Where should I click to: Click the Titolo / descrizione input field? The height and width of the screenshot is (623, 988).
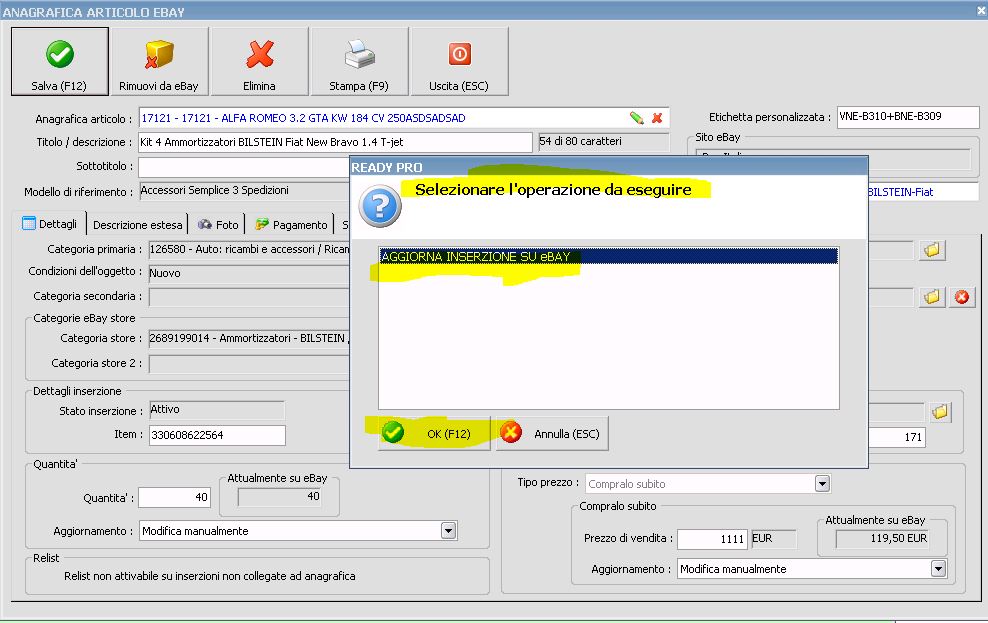335,142
